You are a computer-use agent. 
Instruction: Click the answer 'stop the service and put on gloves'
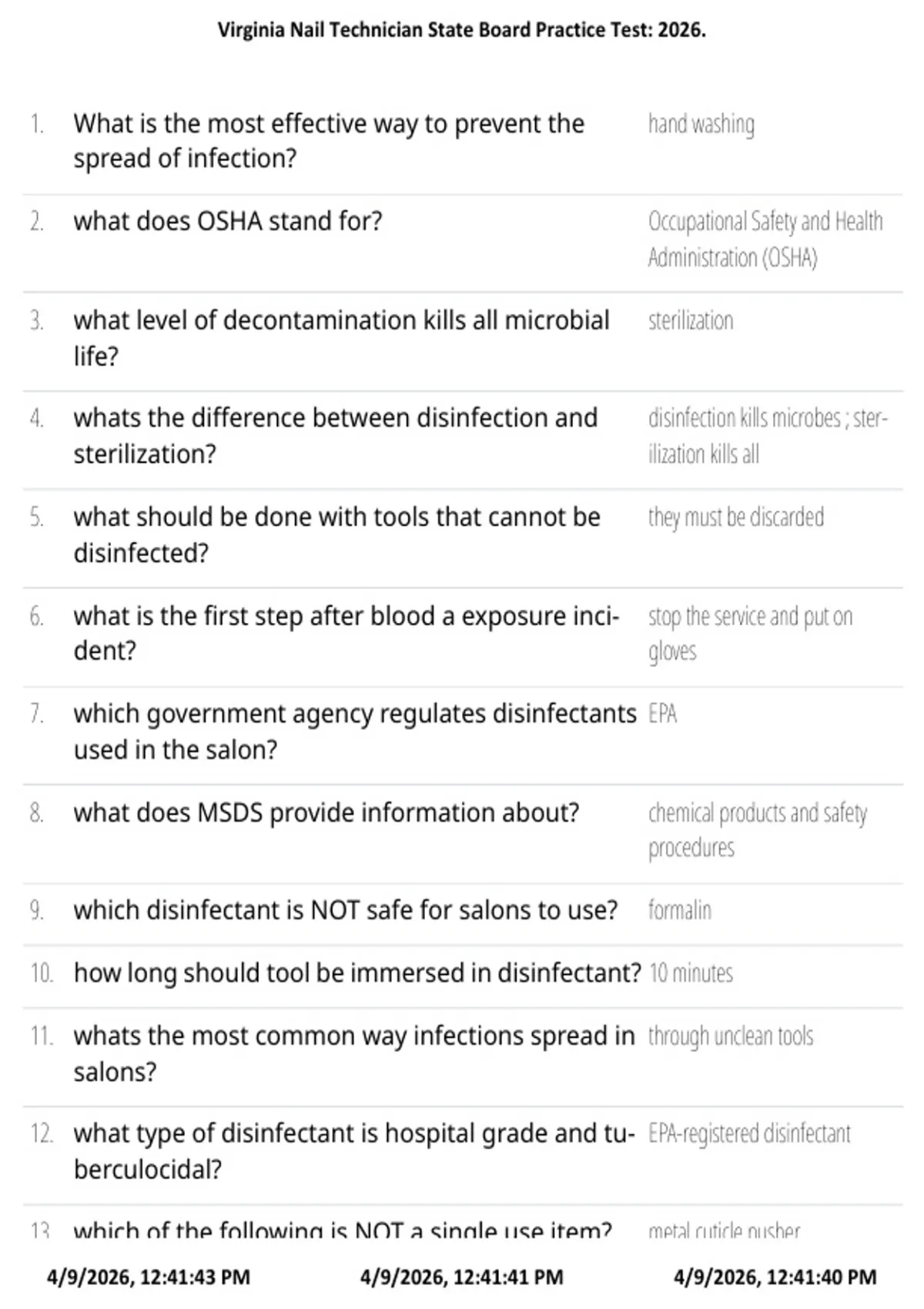coord(751,634)
